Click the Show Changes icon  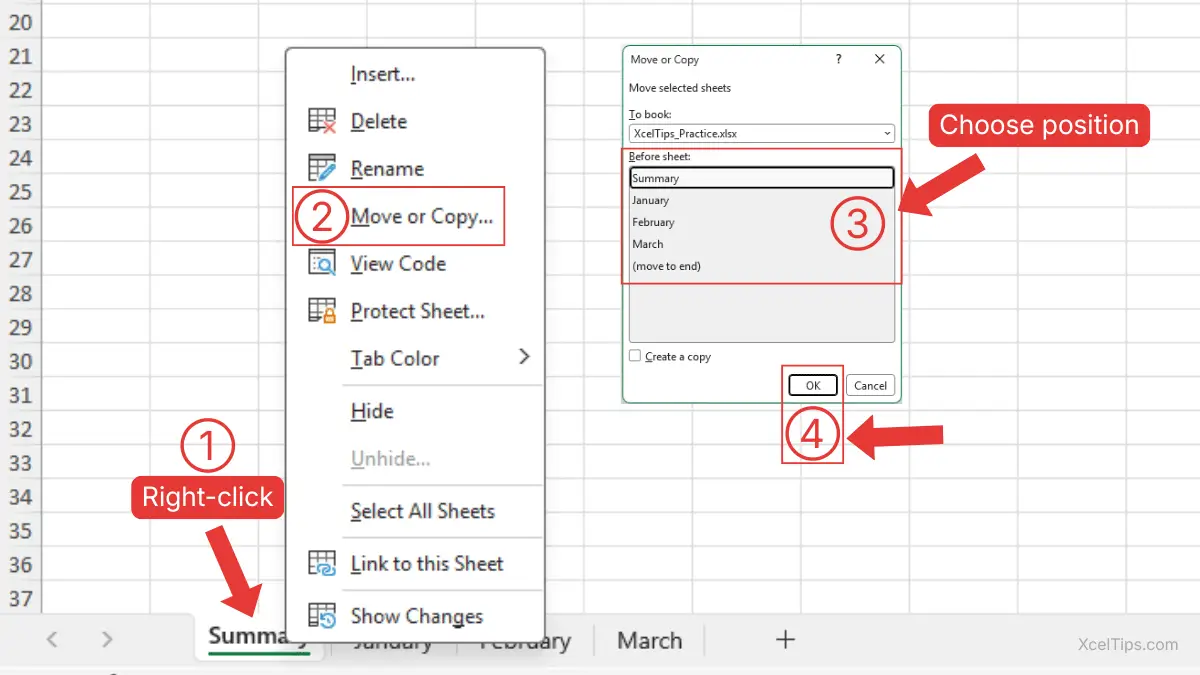322,616
